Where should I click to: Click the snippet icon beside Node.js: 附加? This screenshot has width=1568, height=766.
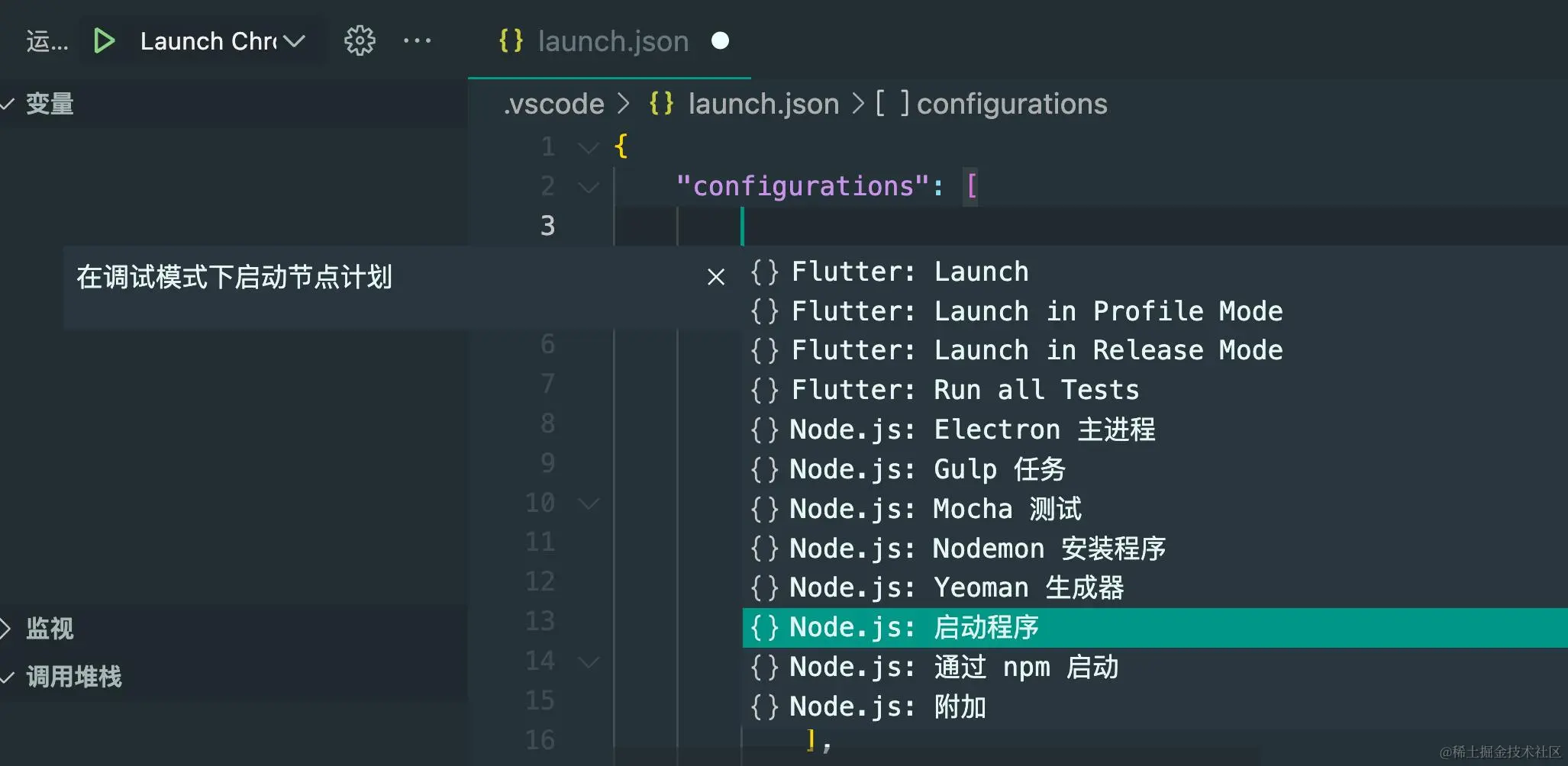tap(764, 707)
